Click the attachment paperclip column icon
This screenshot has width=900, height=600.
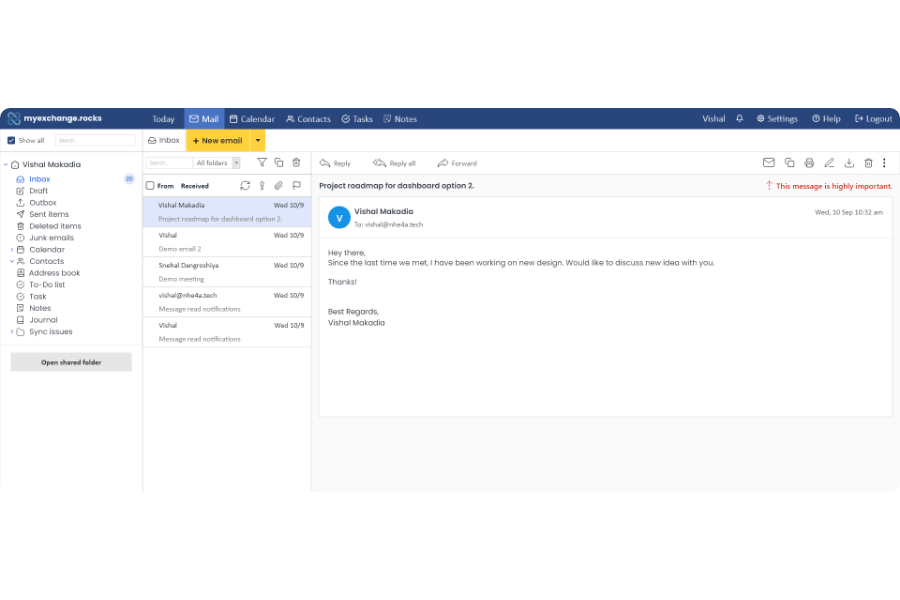click(279, 185)
